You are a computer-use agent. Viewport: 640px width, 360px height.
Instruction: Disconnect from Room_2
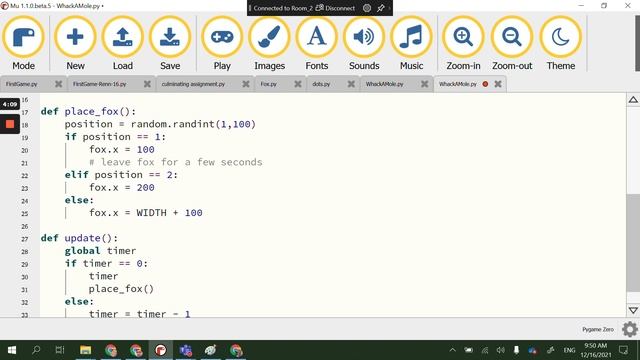(x=335, y=8)
